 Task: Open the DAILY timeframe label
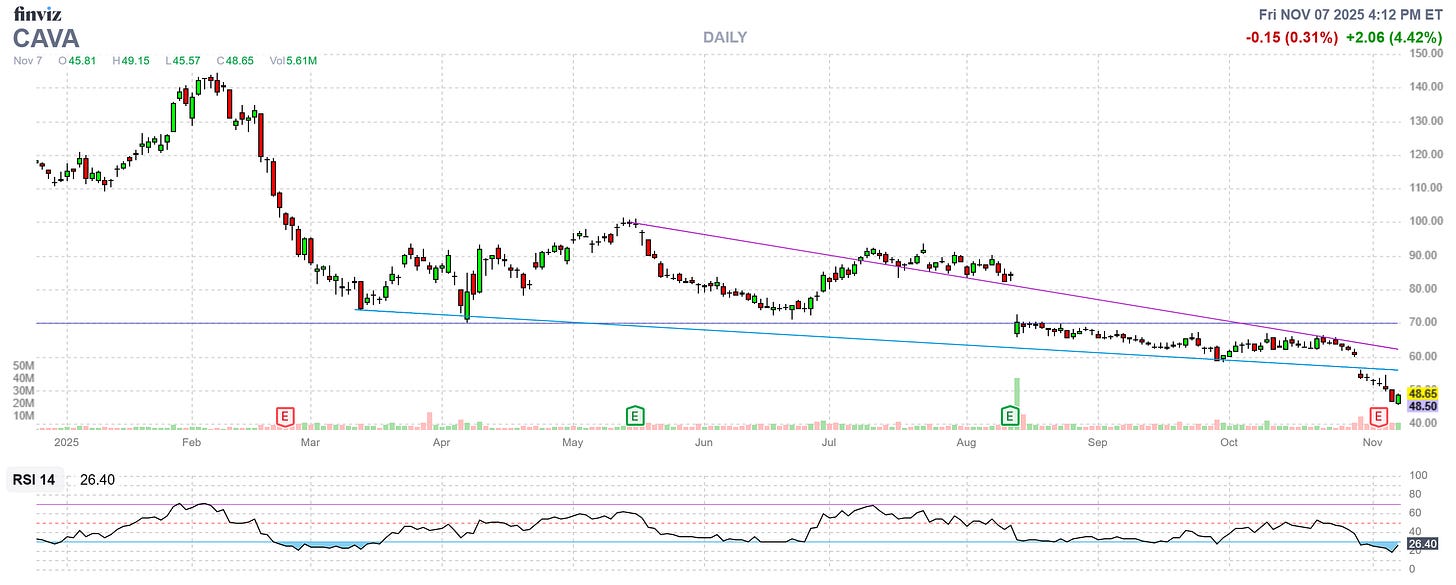click(x=723, y=37)
